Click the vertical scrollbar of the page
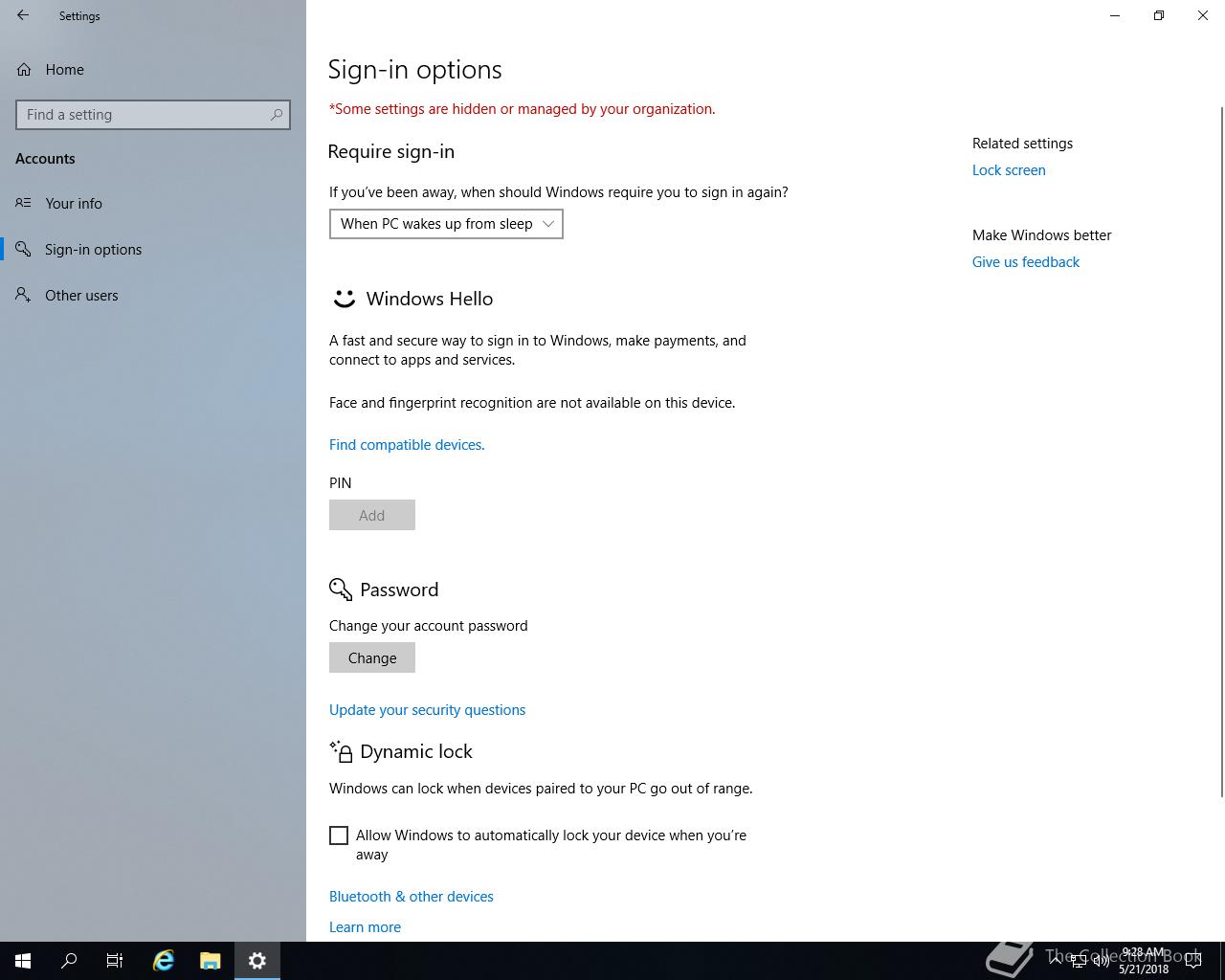Viewport: 1225px width, 980px height. click(x=1220, y=451)
